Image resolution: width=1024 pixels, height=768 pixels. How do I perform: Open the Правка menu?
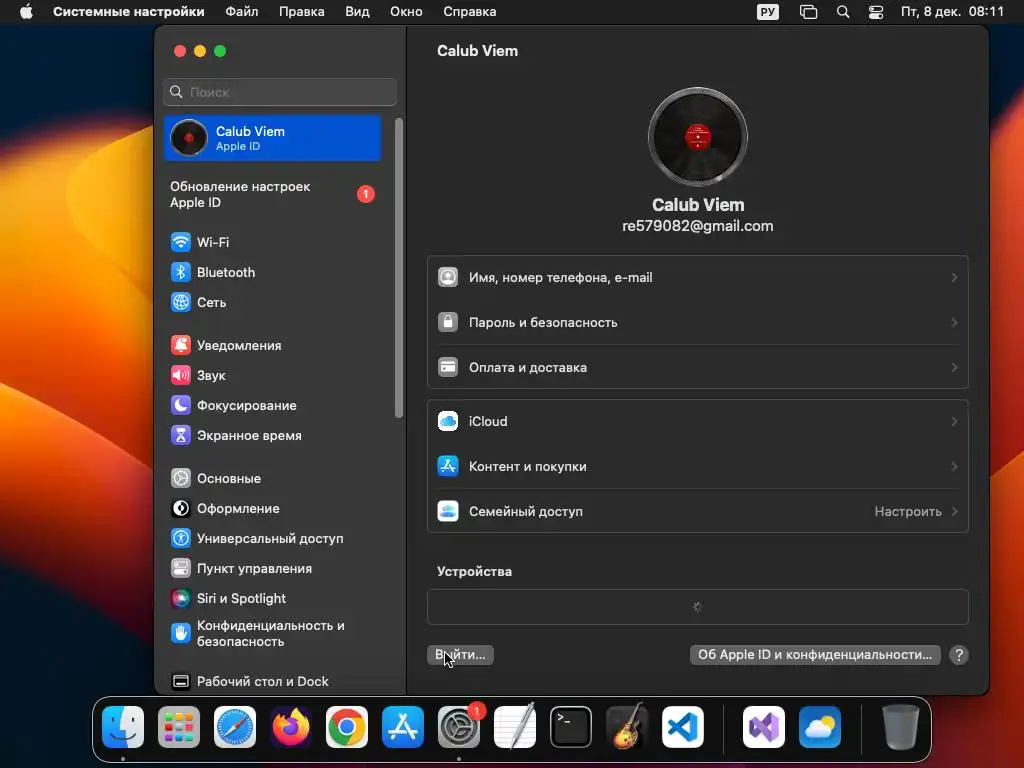pos(302,12)
